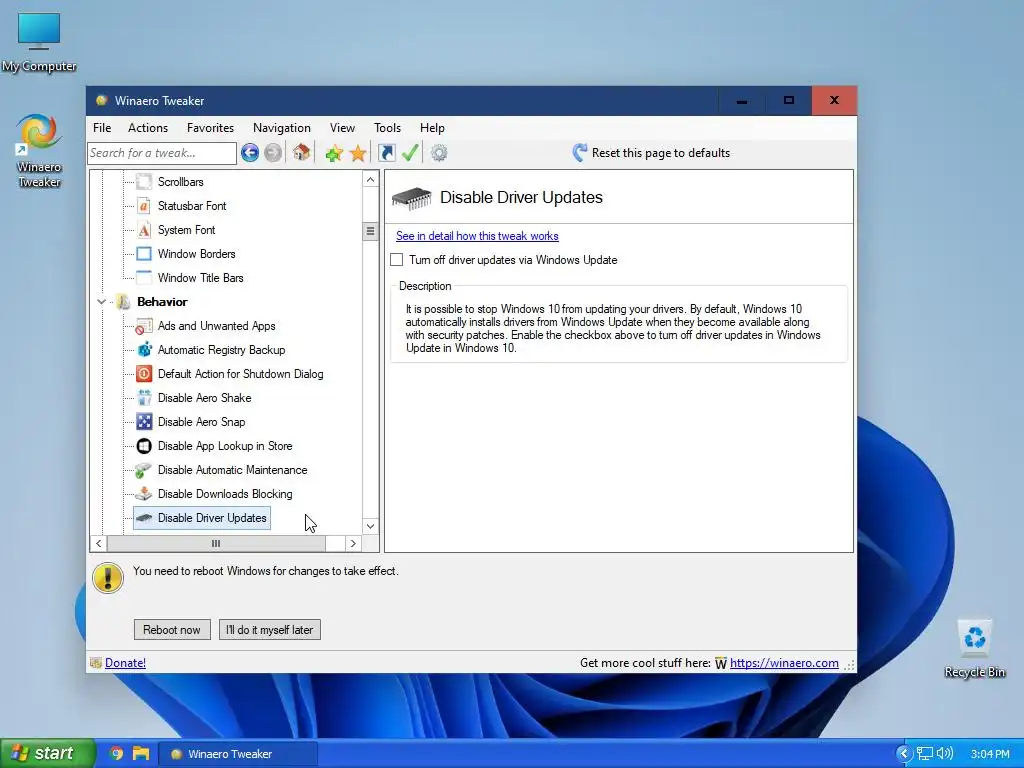Viewport: 1024px width, 768px height.
Task: Click Disable Downloads Blocking icon
Action: coord(144,494)
